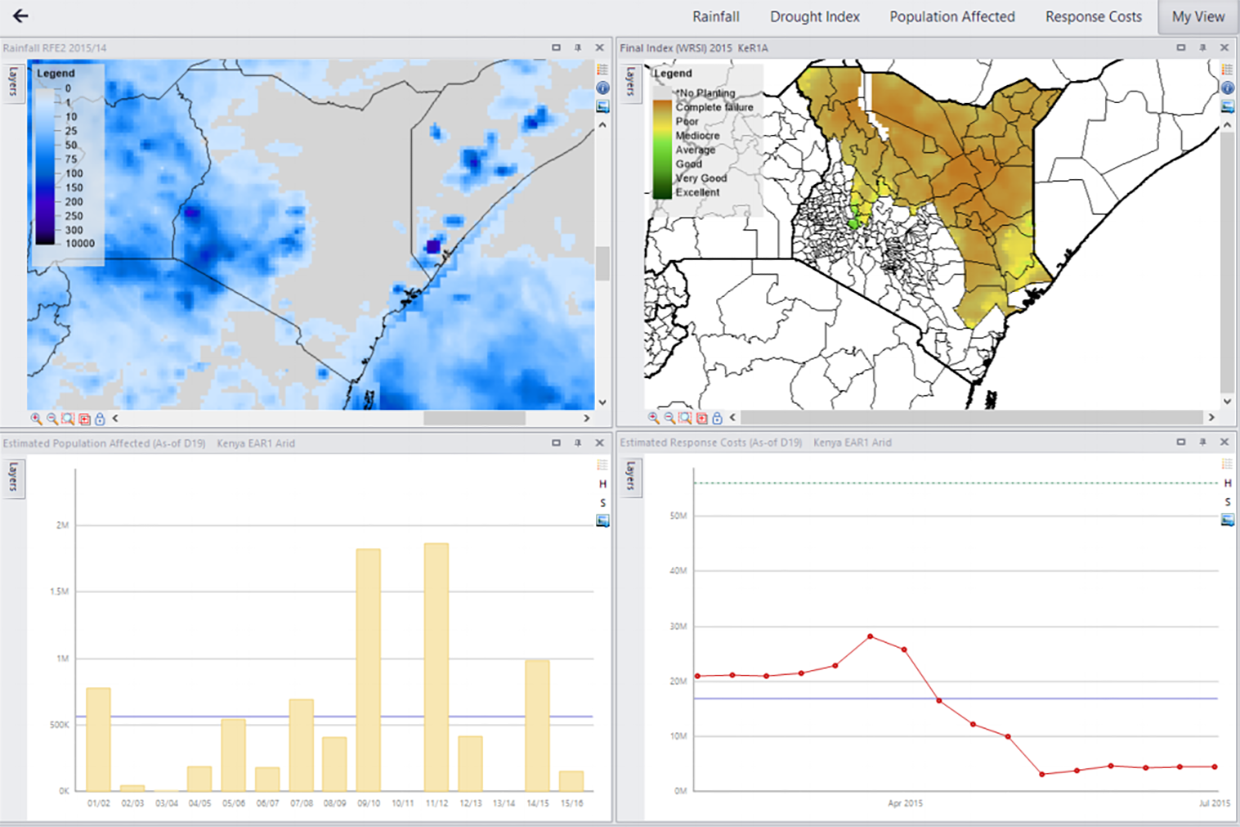
Task: Toggle the S line in the Response Costs chart
Action: click(x=1226, y=502)
